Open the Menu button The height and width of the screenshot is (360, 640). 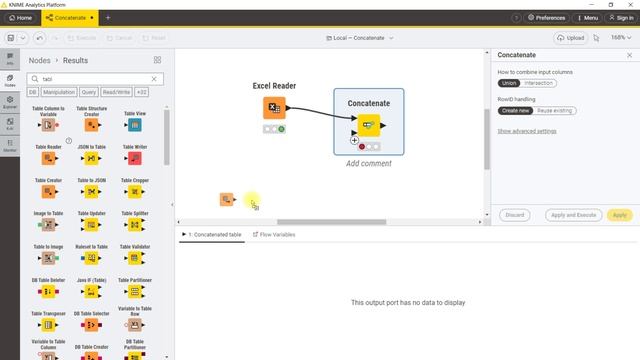point(587,18)
